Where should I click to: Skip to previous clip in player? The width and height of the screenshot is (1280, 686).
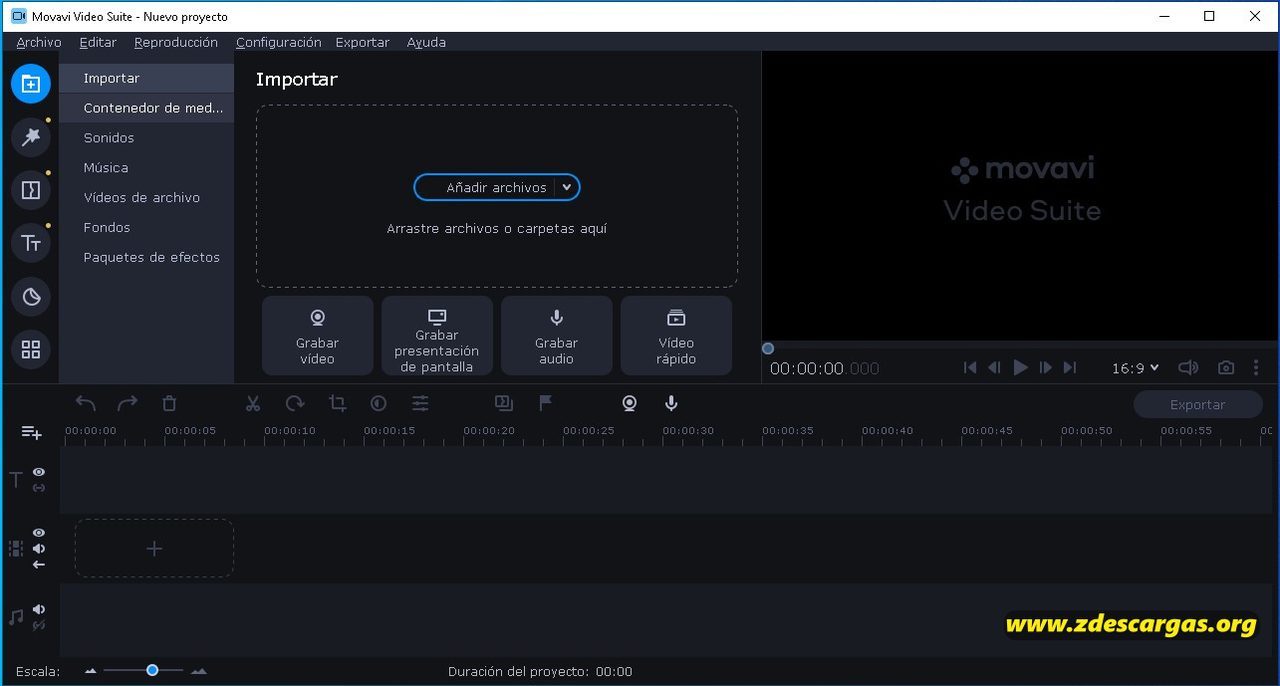pyautogui.click(x=970, y=367)
